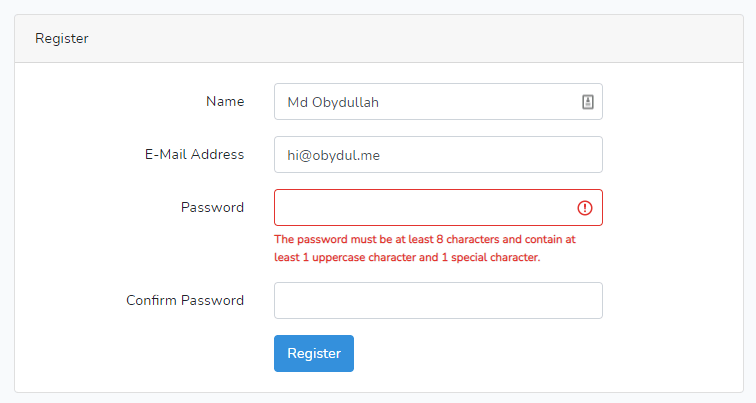Image resolution: width=756 pixels, height=403 pixels.
Task: Click the Confirm Password label
Action: [185, 301]
